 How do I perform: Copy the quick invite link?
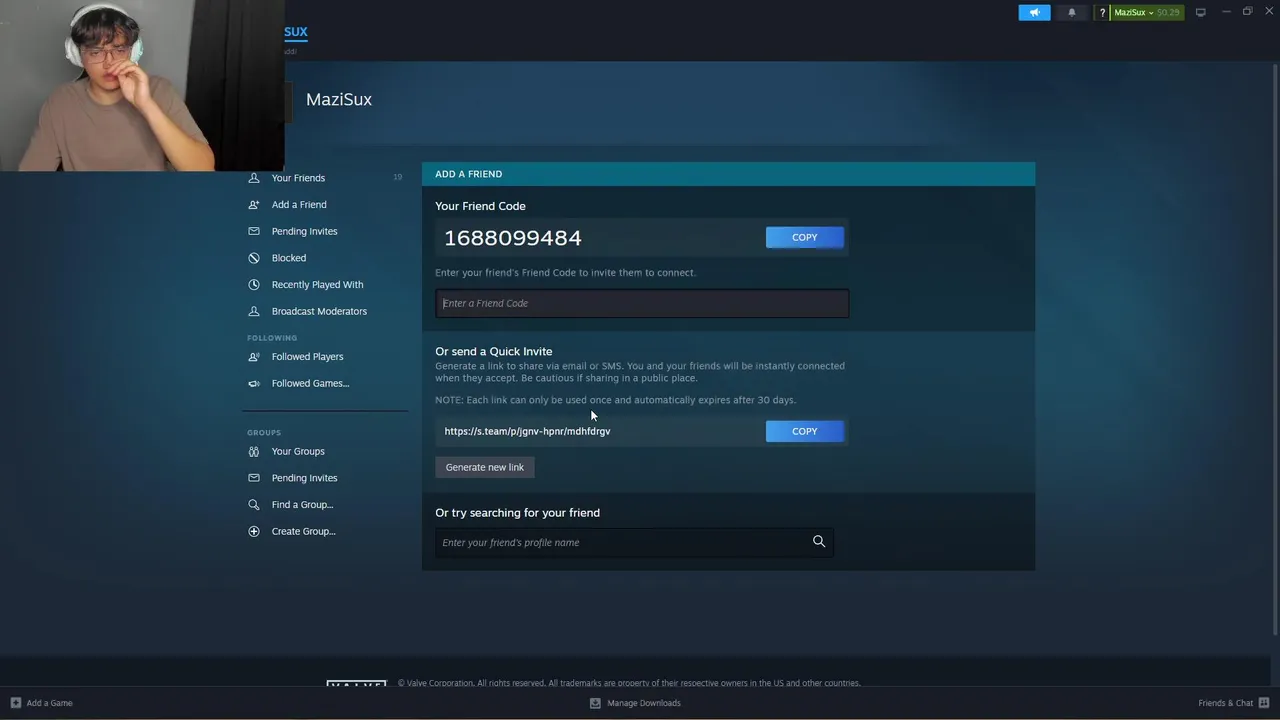(805, 431)
